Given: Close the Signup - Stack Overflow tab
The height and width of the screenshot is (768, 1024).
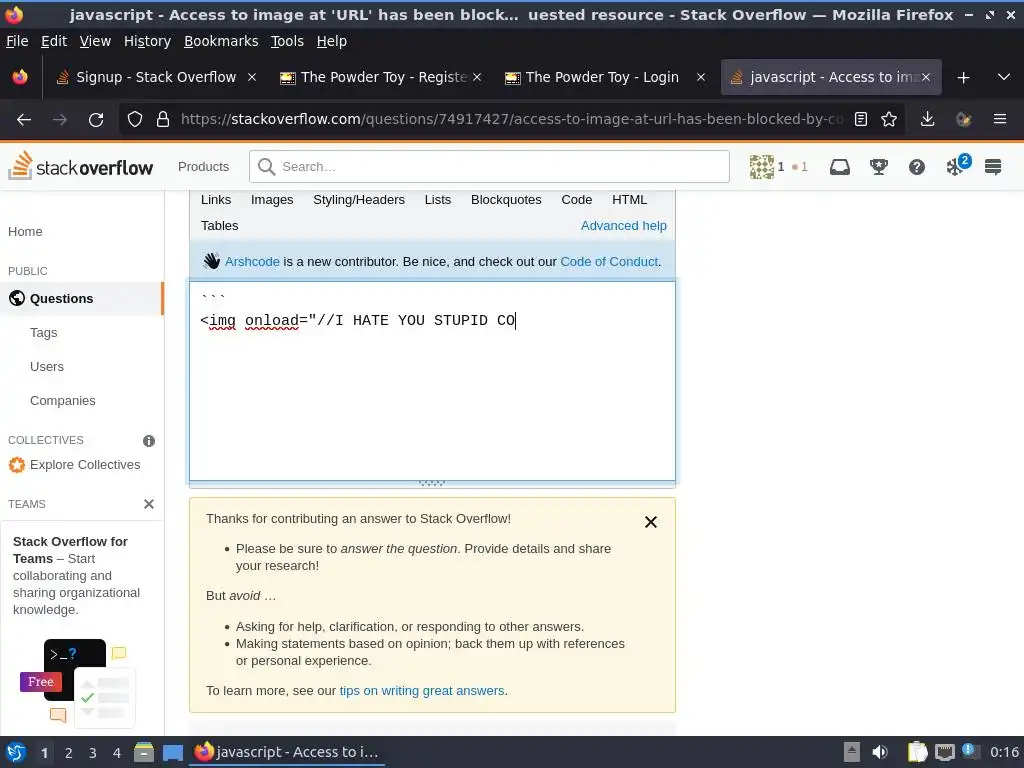Looking at the screenshot, I should tap(251, 77).
